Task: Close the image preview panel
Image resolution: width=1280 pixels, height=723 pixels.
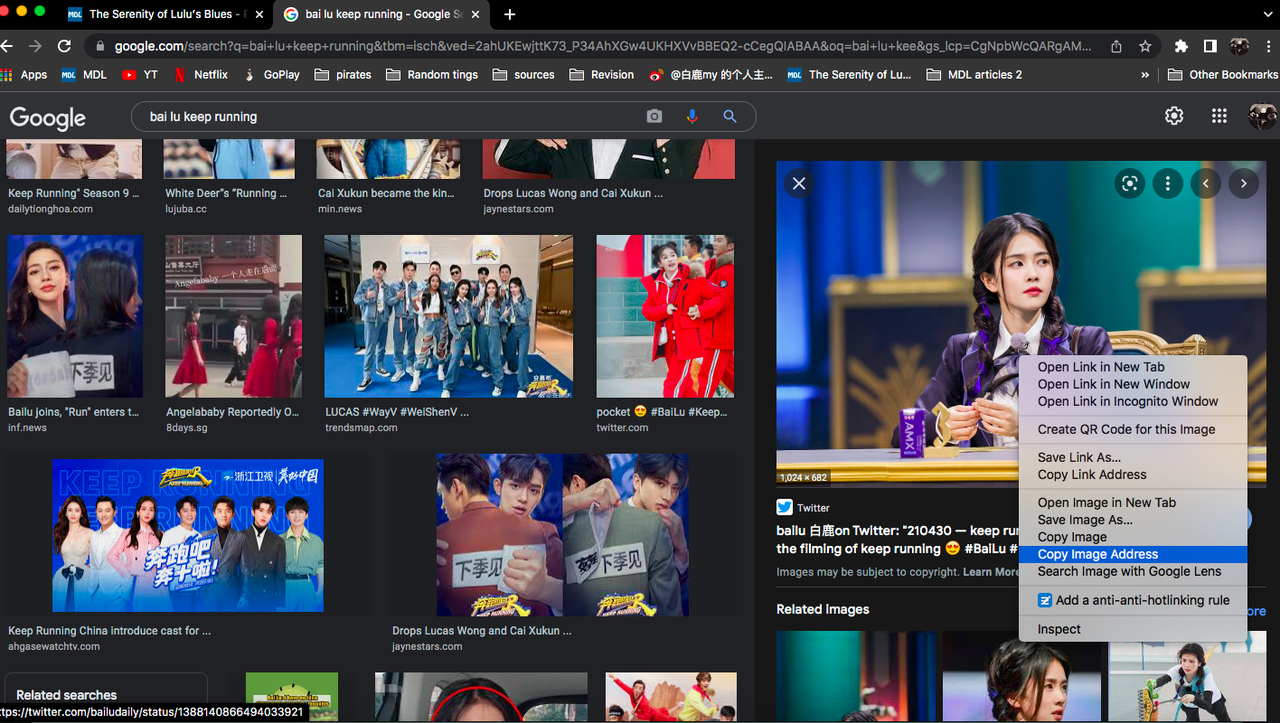Action: [x=798, y=183]
